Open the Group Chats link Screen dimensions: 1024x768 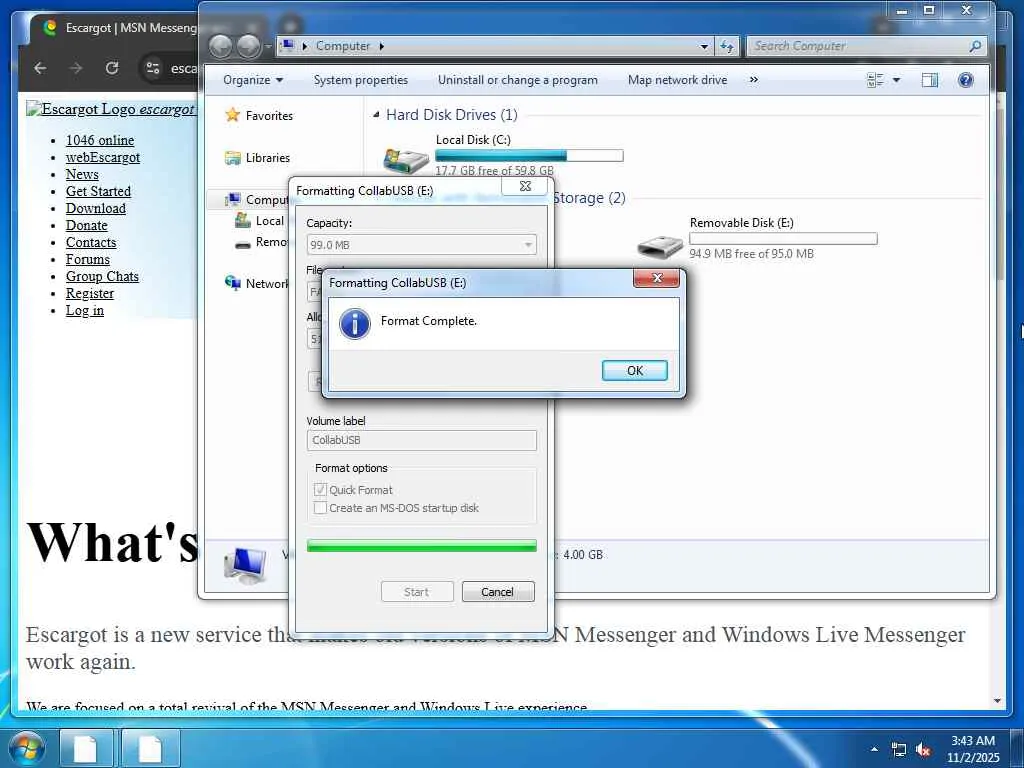click(102, 276)
